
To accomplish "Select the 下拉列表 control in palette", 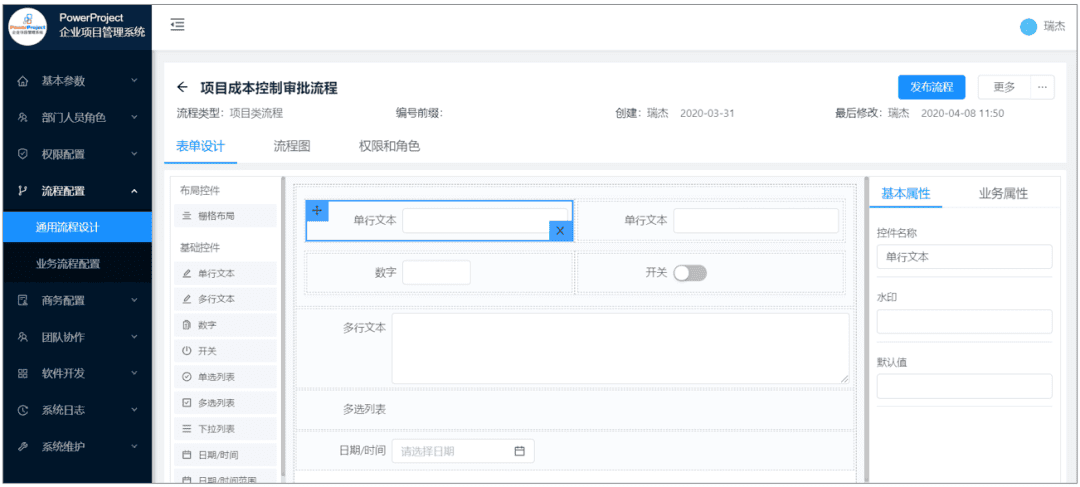I will (x=225, y=428).
